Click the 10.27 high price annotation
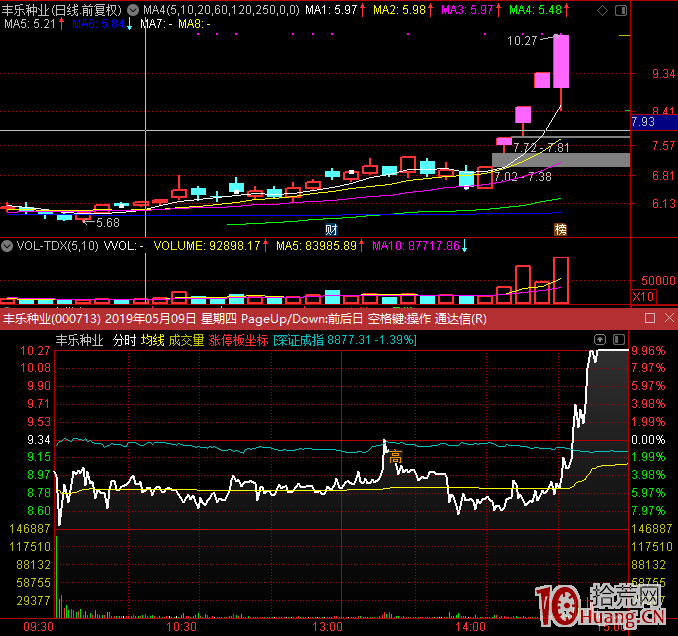 click(521, 41)
